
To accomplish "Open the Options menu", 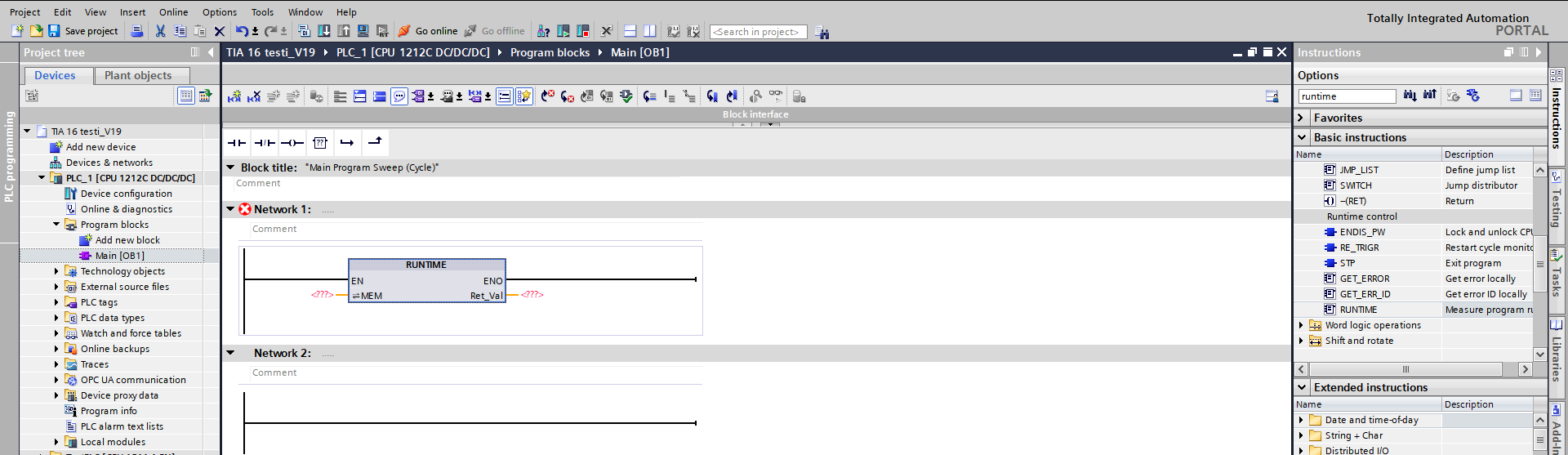I will click(x=220, y=12).
